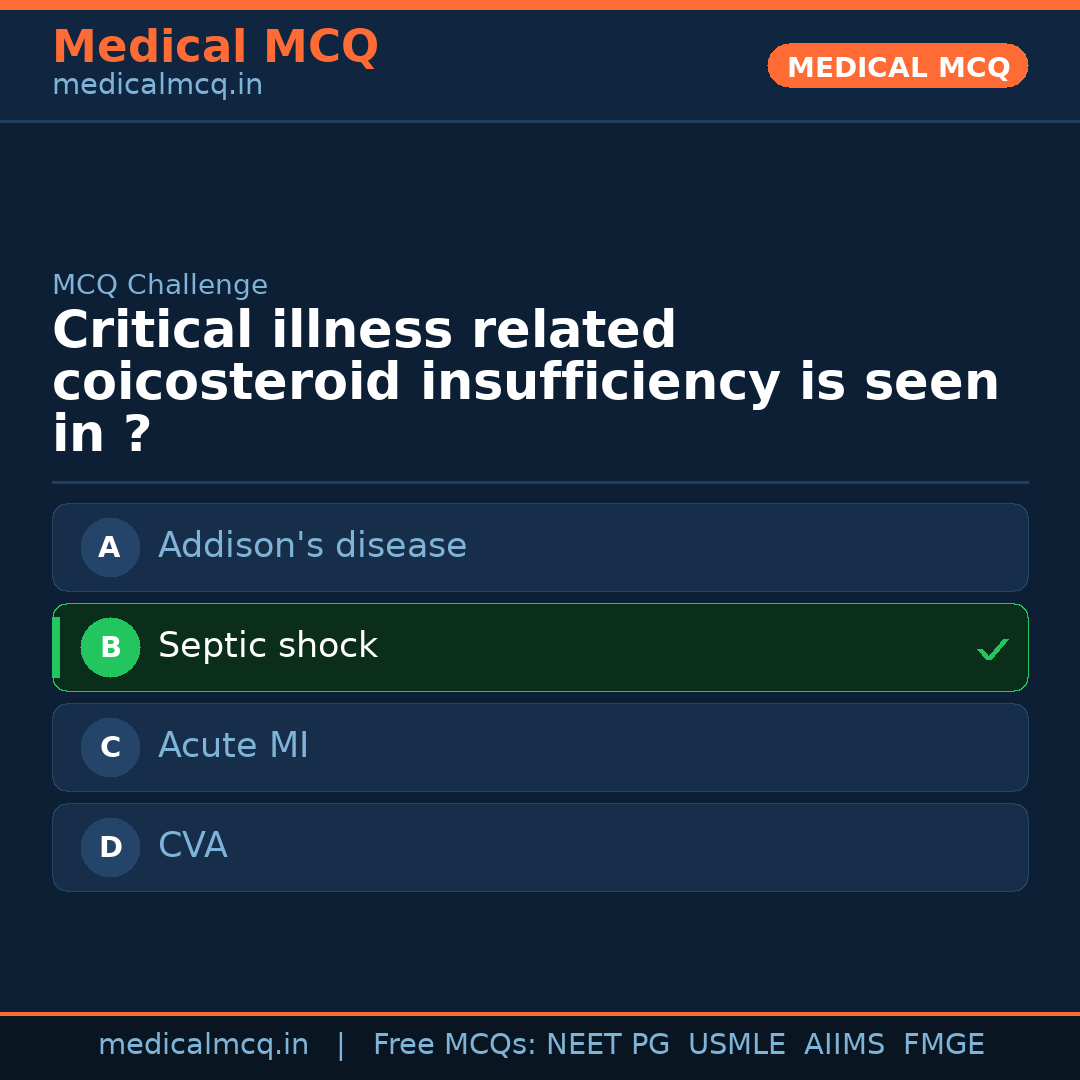Screen dimensions: 1080x1080
Task: Choose the "Septic shock" answer text
Action: (268, 646)
